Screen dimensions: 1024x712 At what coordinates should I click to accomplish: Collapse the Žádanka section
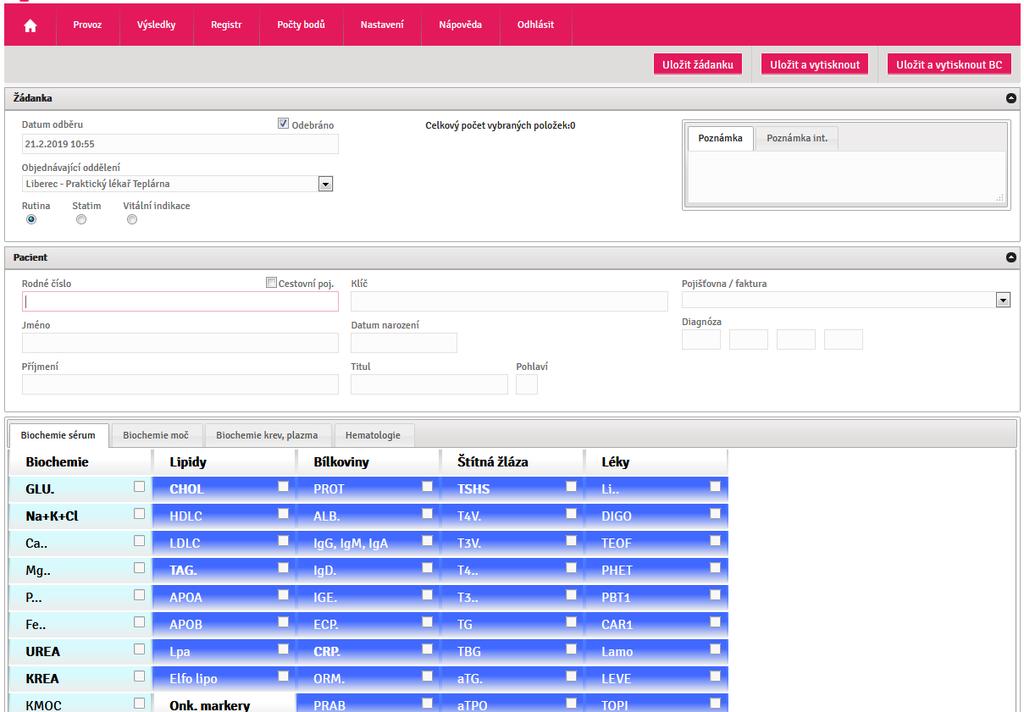1011,98
